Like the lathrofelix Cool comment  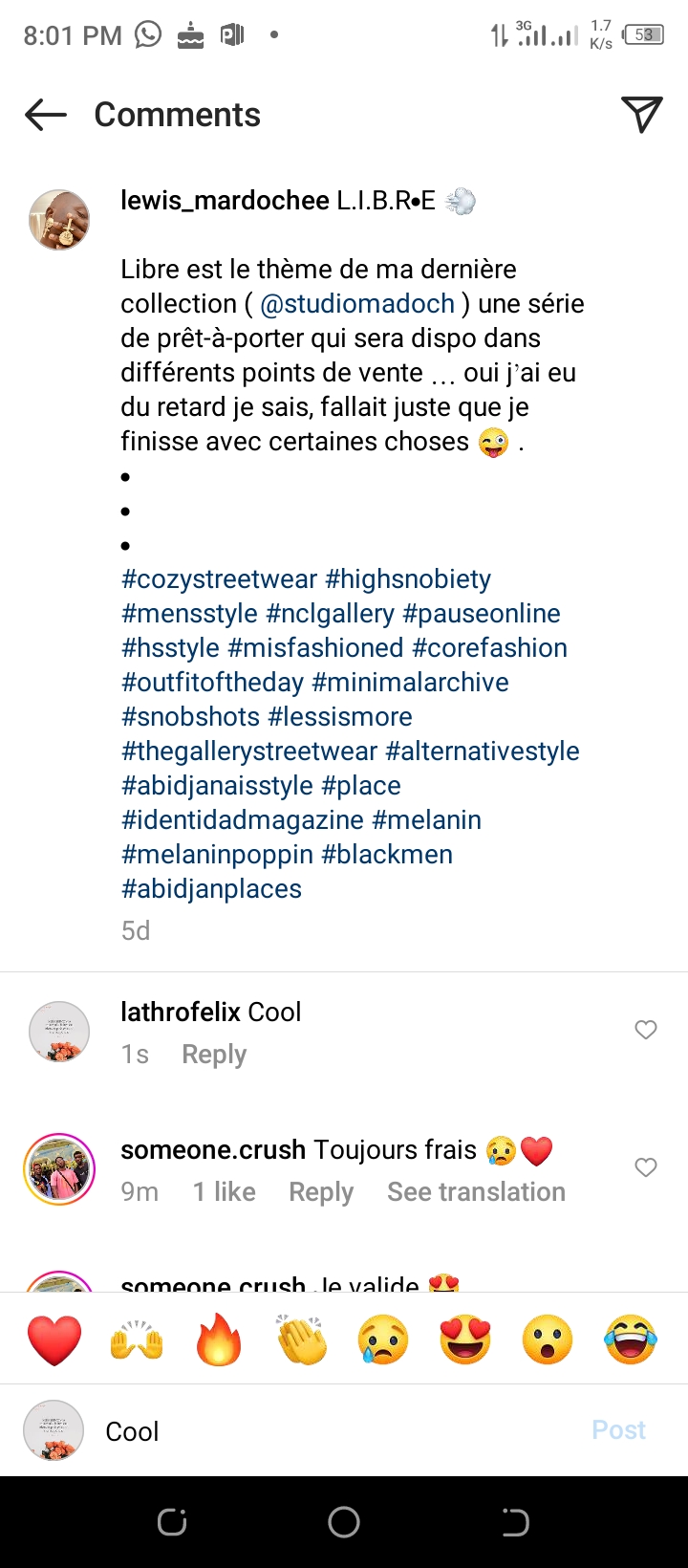pos(646,1030)
